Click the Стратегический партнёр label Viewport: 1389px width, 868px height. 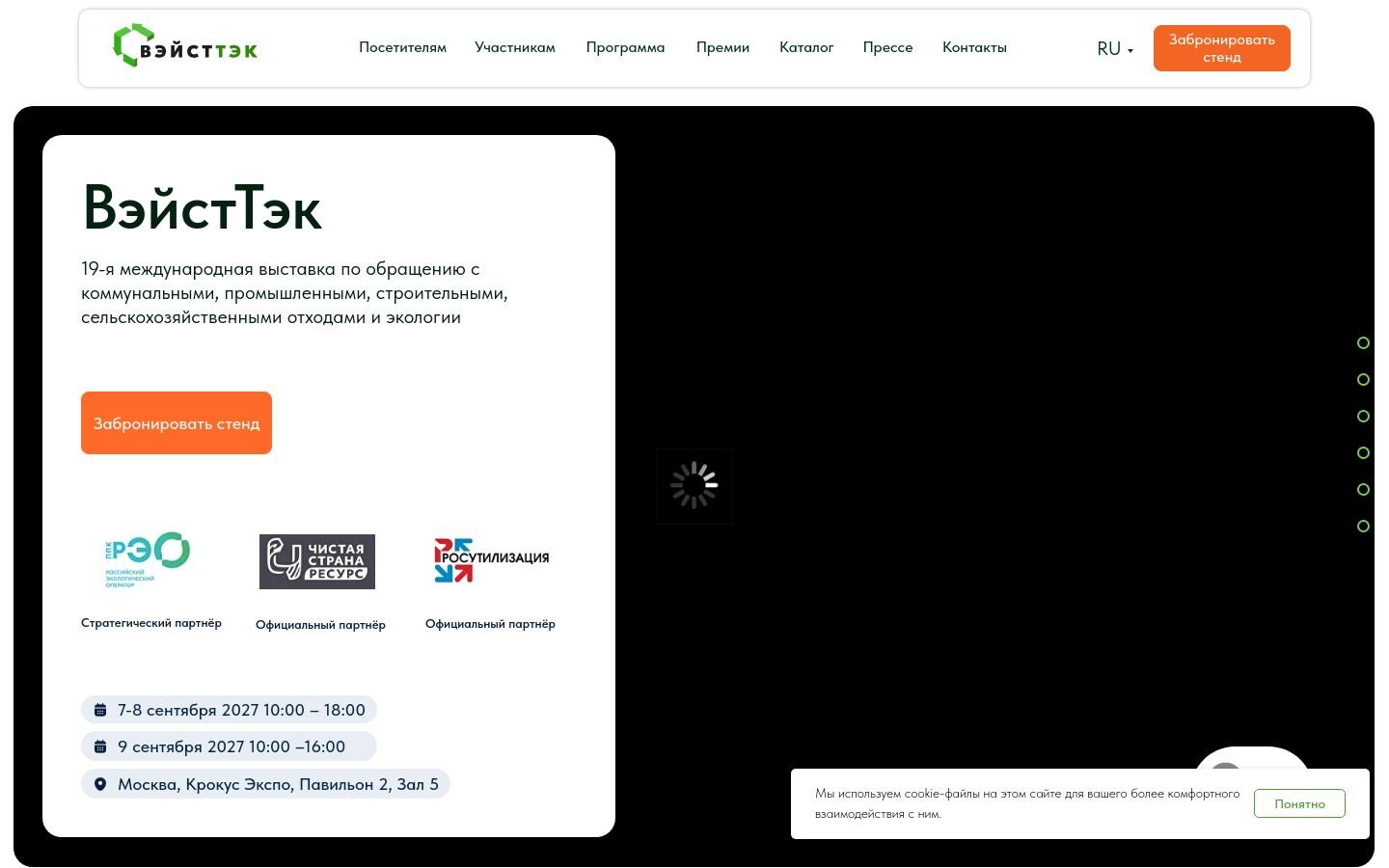(x=151, y=623)
